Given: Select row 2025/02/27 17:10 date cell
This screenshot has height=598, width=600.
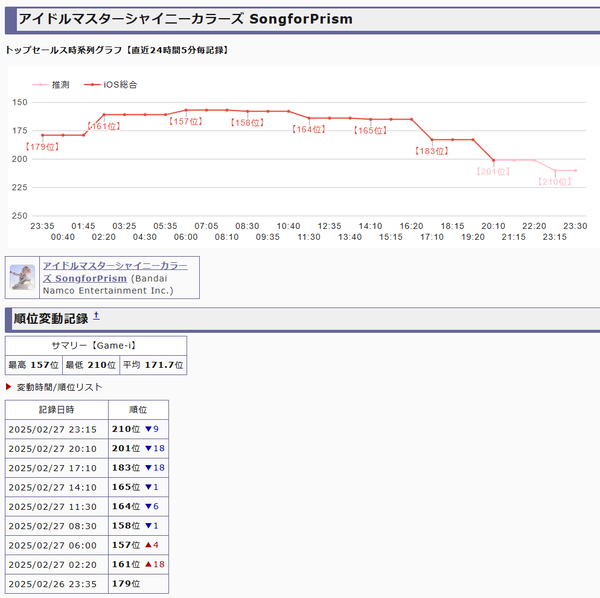Looking at the screenshot, I should 57,468.
